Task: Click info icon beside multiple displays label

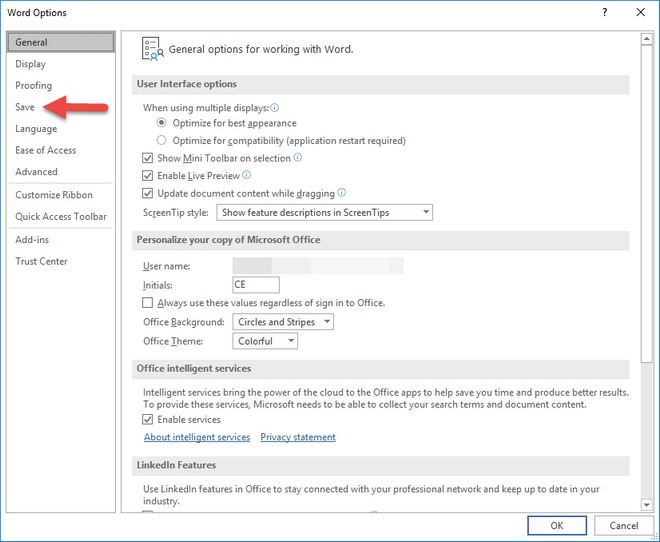Action: point(274,108)
